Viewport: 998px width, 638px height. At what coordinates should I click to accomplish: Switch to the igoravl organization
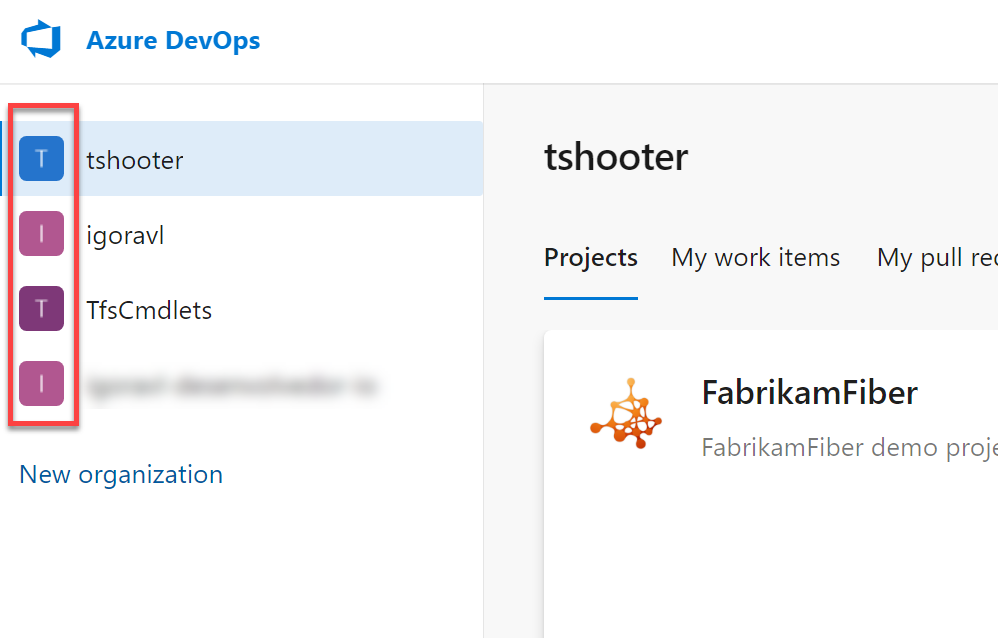[x=242, y=234]
